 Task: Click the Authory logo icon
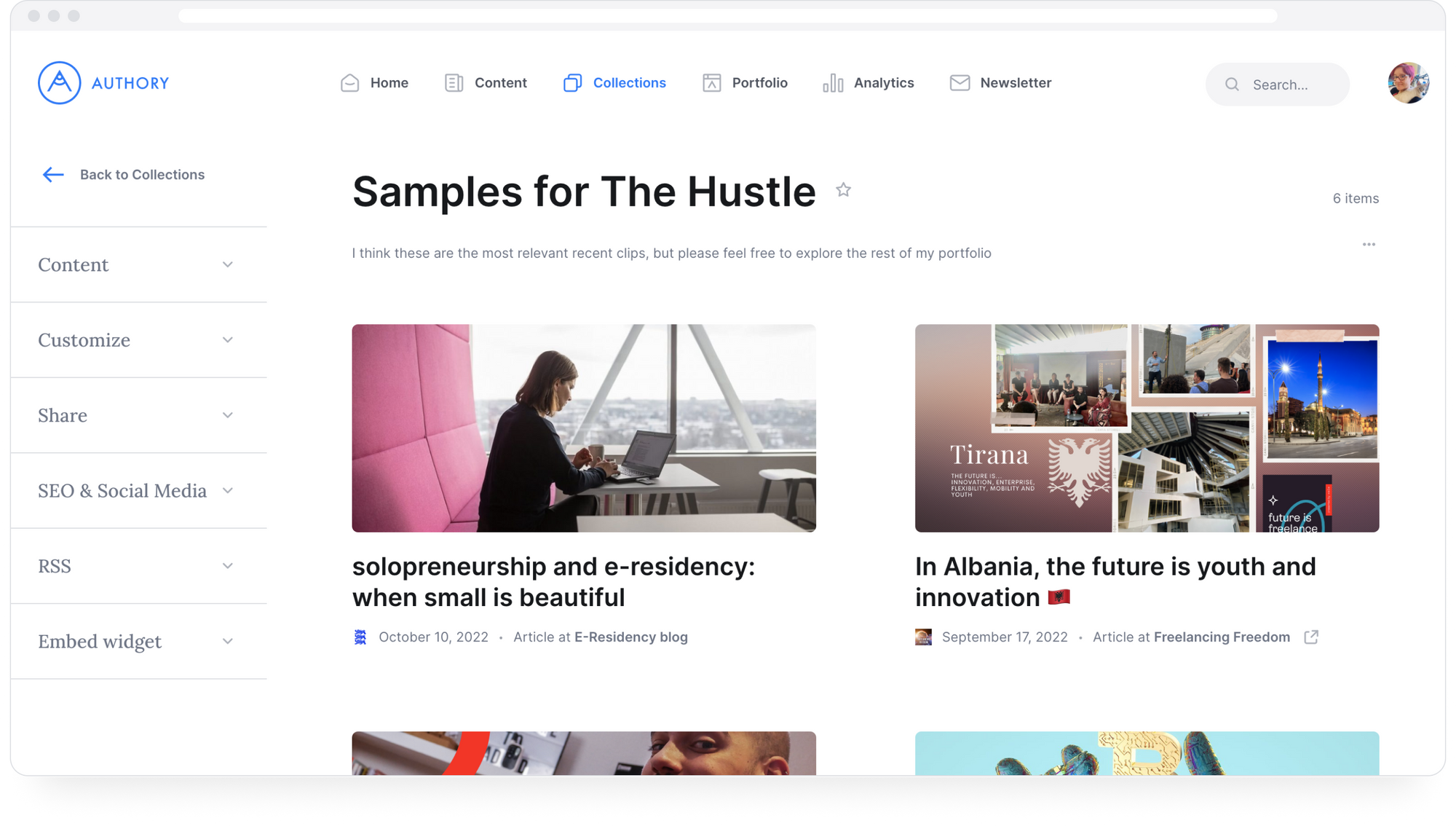click(x=59, y=83)
